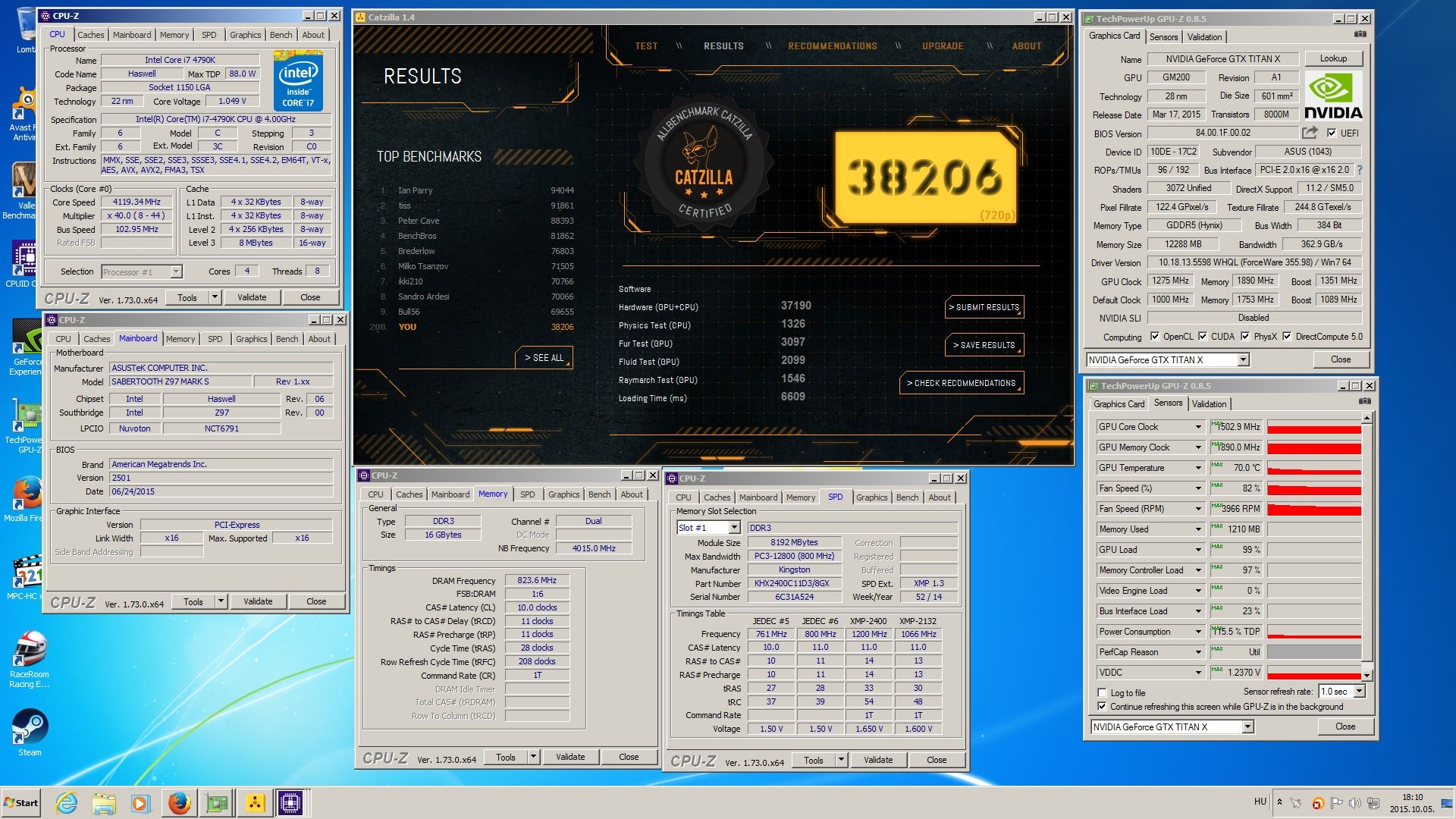1456x819 pixels.
Task: Open Fan Speed (RPM) sensor dropdown
Action: (1198, 509)
